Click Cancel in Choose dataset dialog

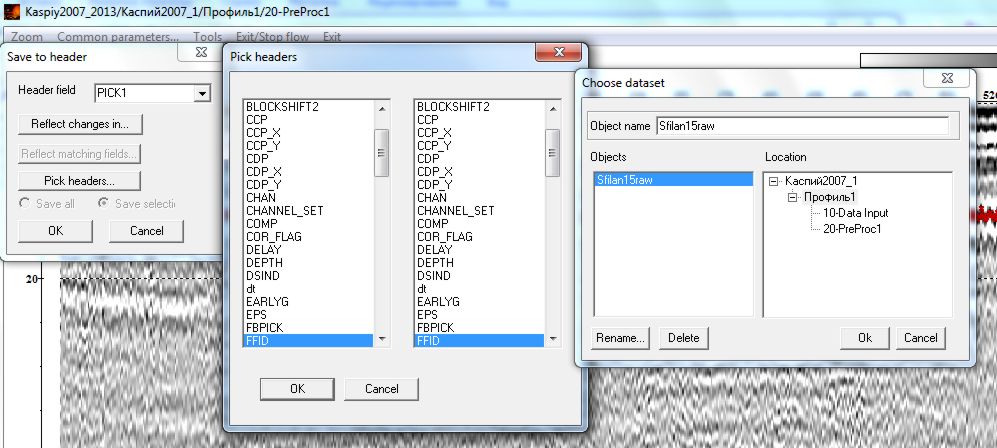pyautogui.click(x=921, y=338)
